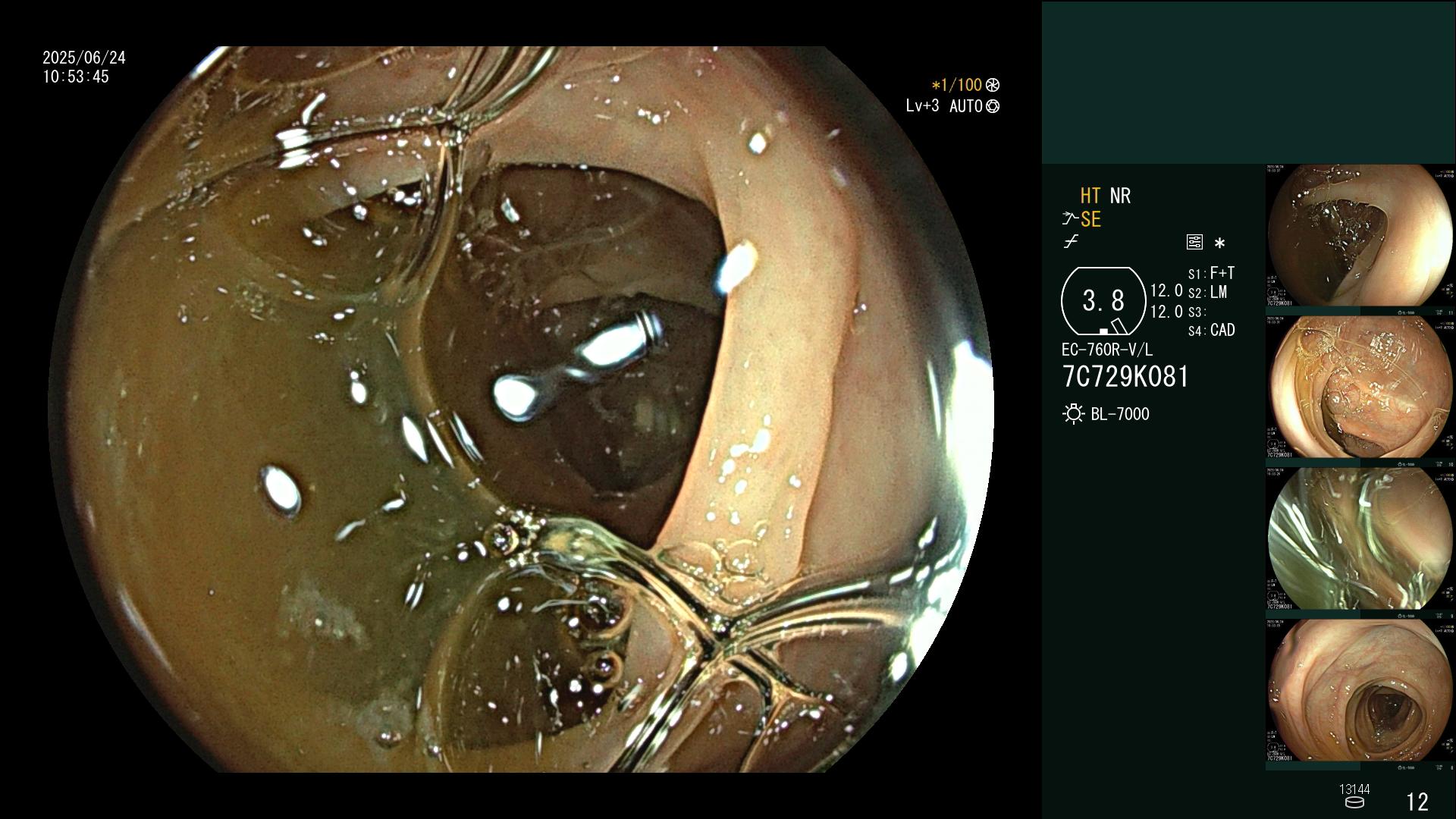The height and width of the screenshot is (819, 1456).
Task: Click the shutter speed fan icon next to 1/100
Action: (x=993, y=86)
